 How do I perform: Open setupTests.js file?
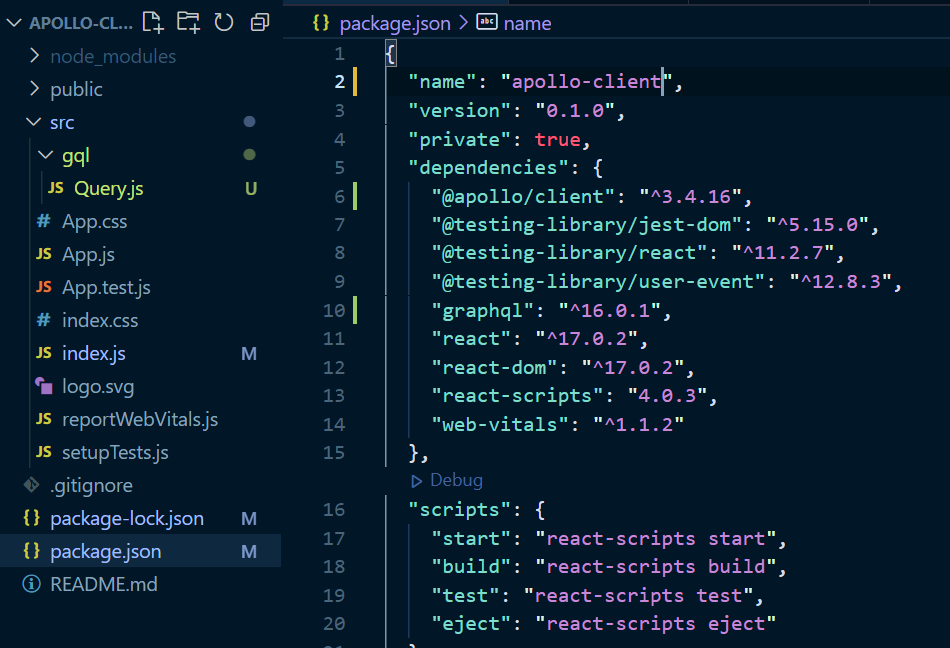tap(115, 452)
